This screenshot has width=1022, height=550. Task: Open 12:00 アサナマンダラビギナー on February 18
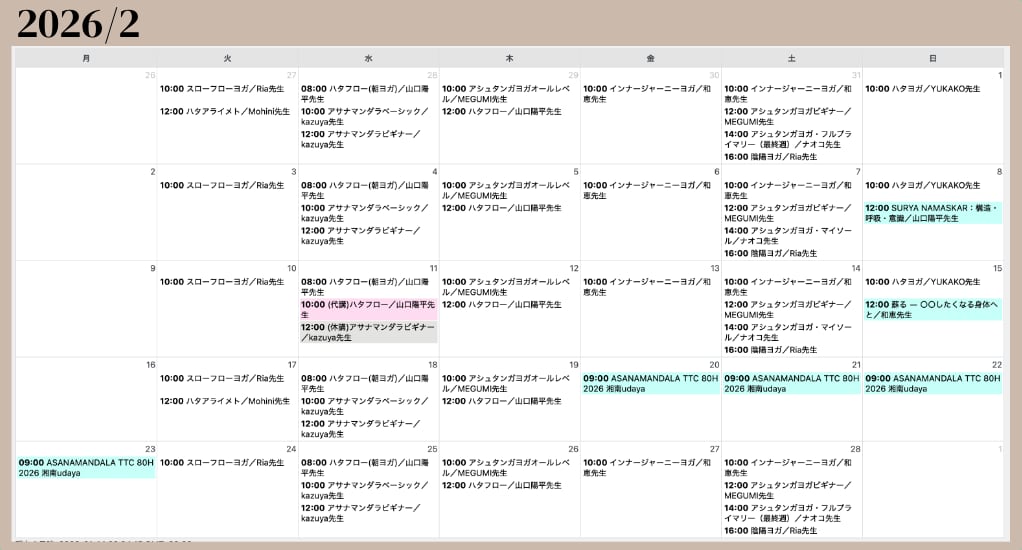point(362,429)
